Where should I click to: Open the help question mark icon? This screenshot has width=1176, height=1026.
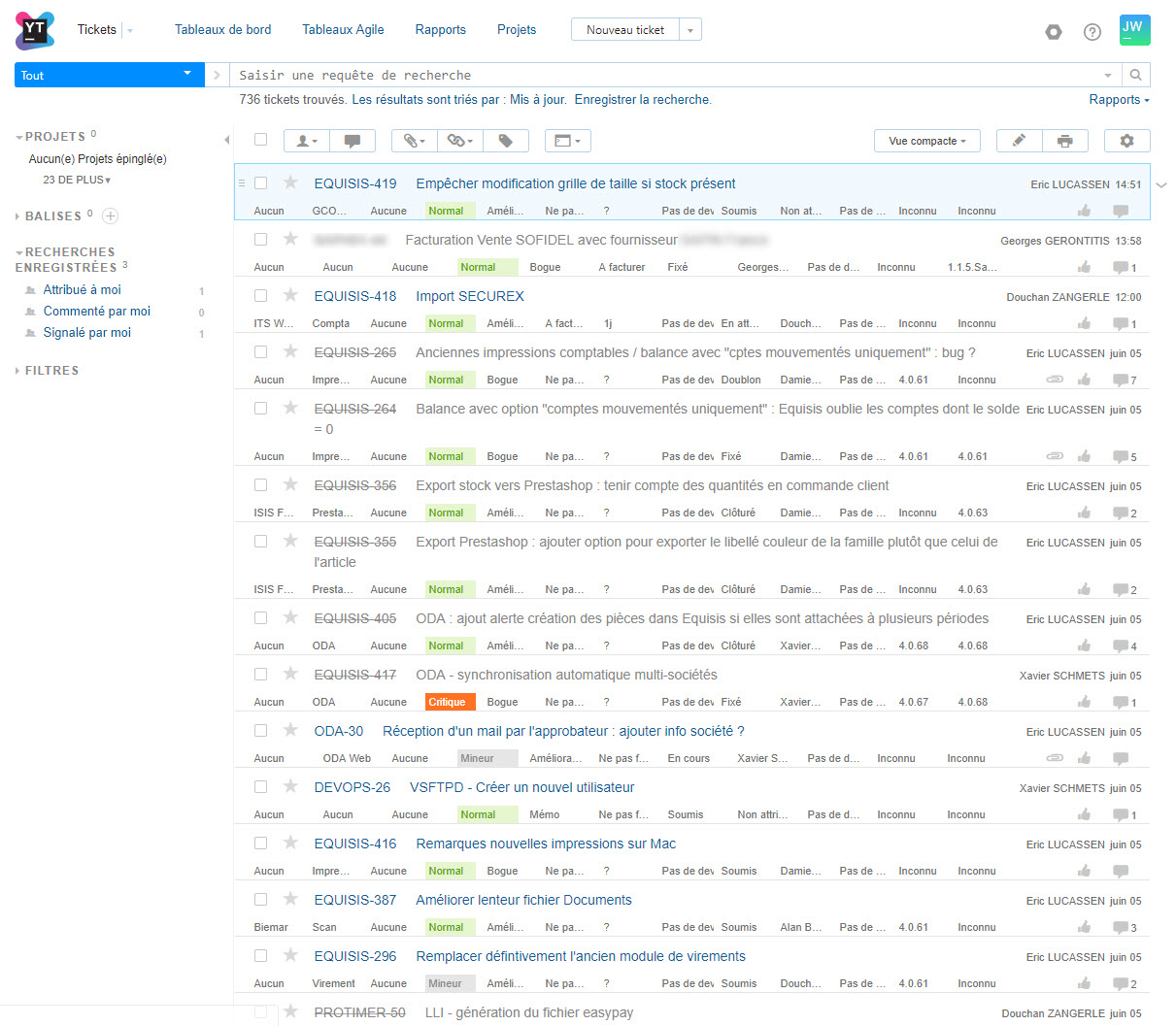tap(1092, 32)
